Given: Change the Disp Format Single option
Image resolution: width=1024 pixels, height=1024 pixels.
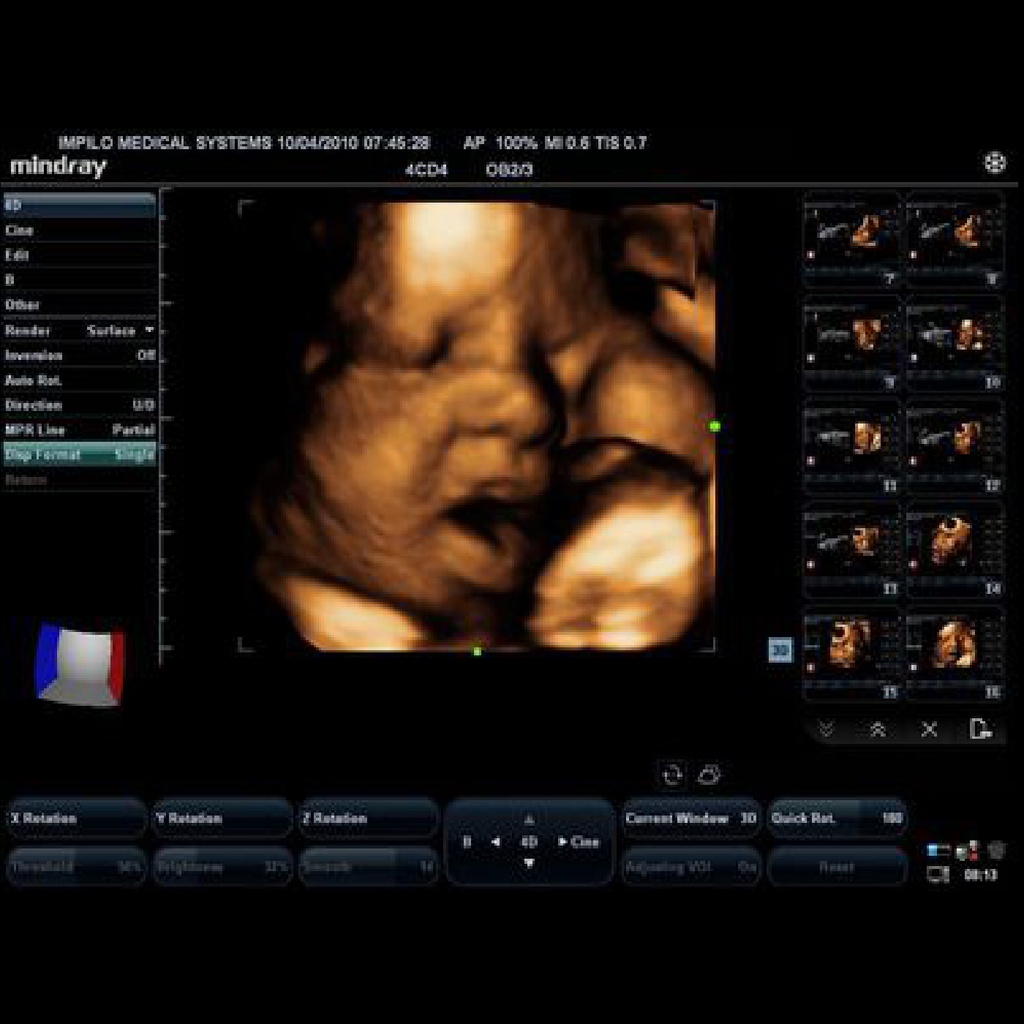Looking at the screenshot, I should (79, 454).
